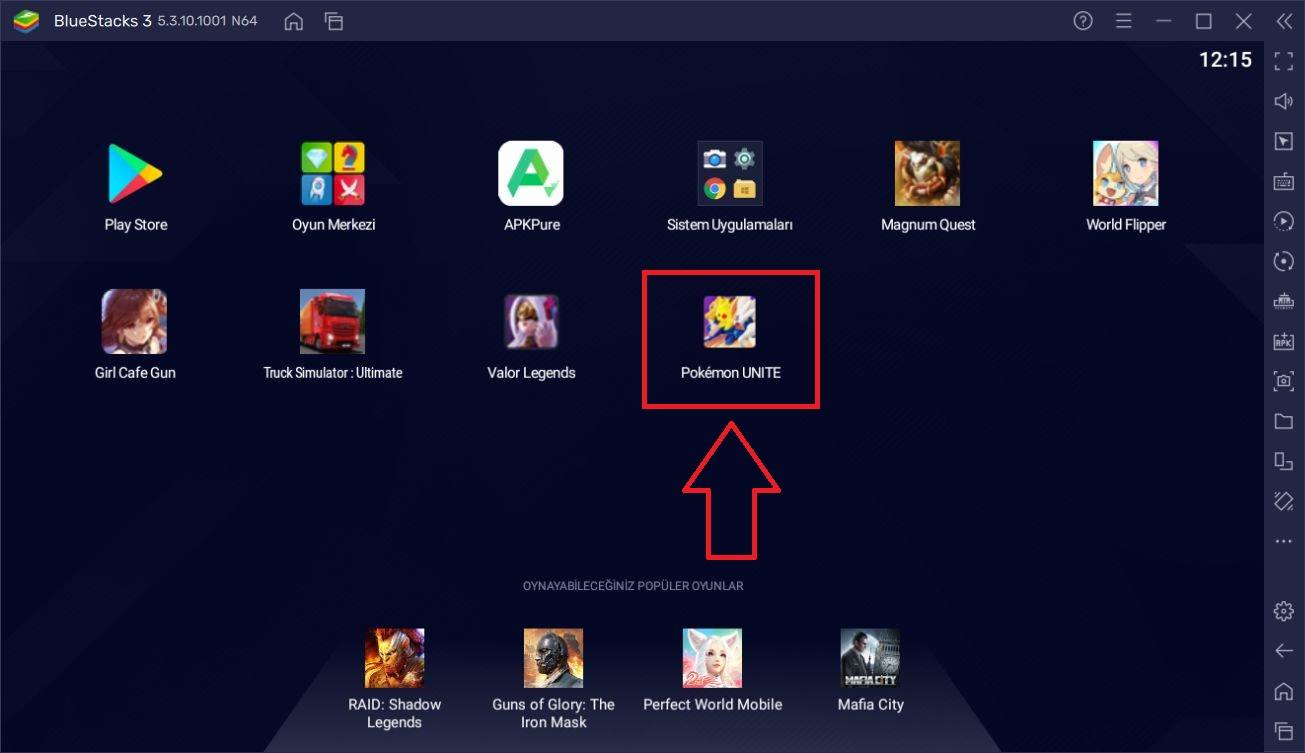The height and width of the screenshot is (753, 1305).
Task: Open Perfect World Mobile suggestion
Action: point(712,658)
